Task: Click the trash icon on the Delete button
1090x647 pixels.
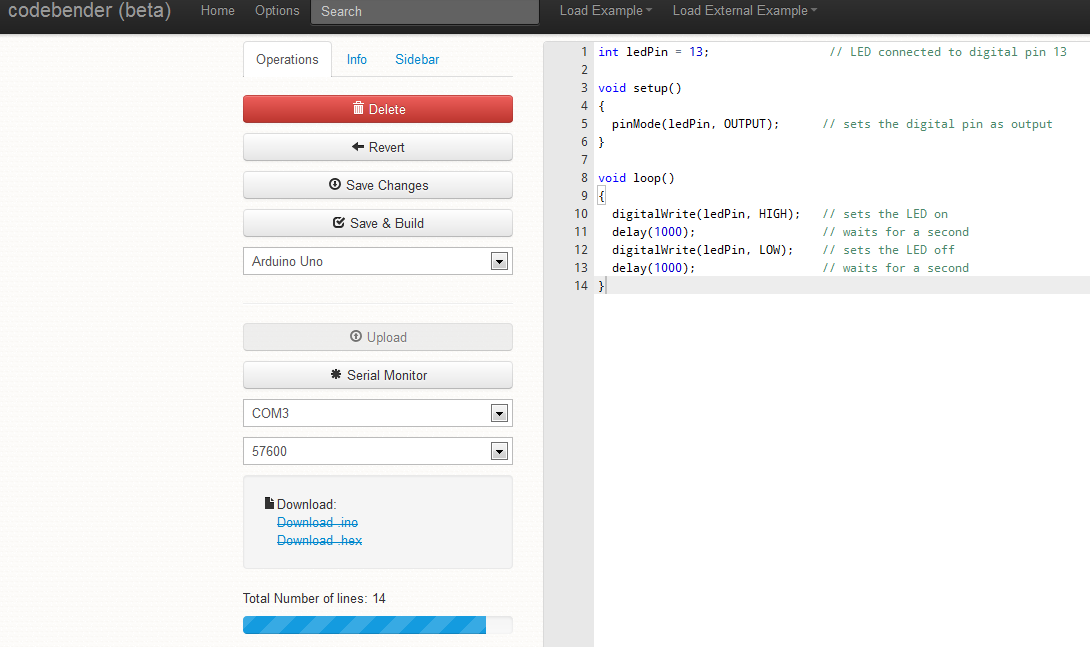Action: [x=358, y=108]
